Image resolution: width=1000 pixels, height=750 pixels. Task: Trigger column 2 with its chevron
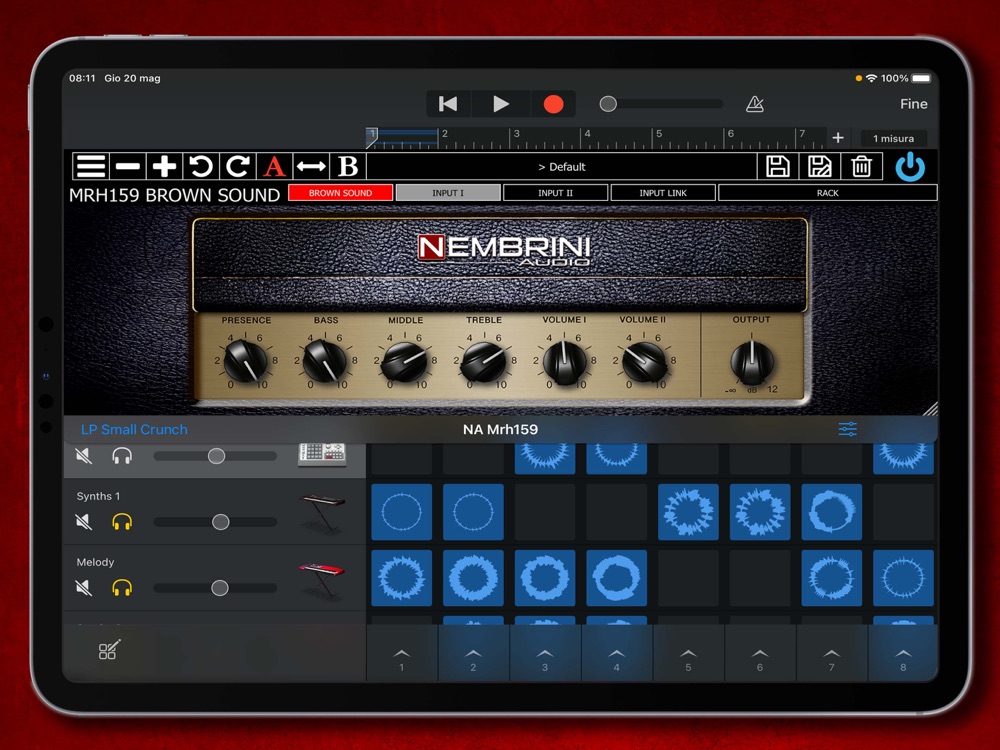473,654
